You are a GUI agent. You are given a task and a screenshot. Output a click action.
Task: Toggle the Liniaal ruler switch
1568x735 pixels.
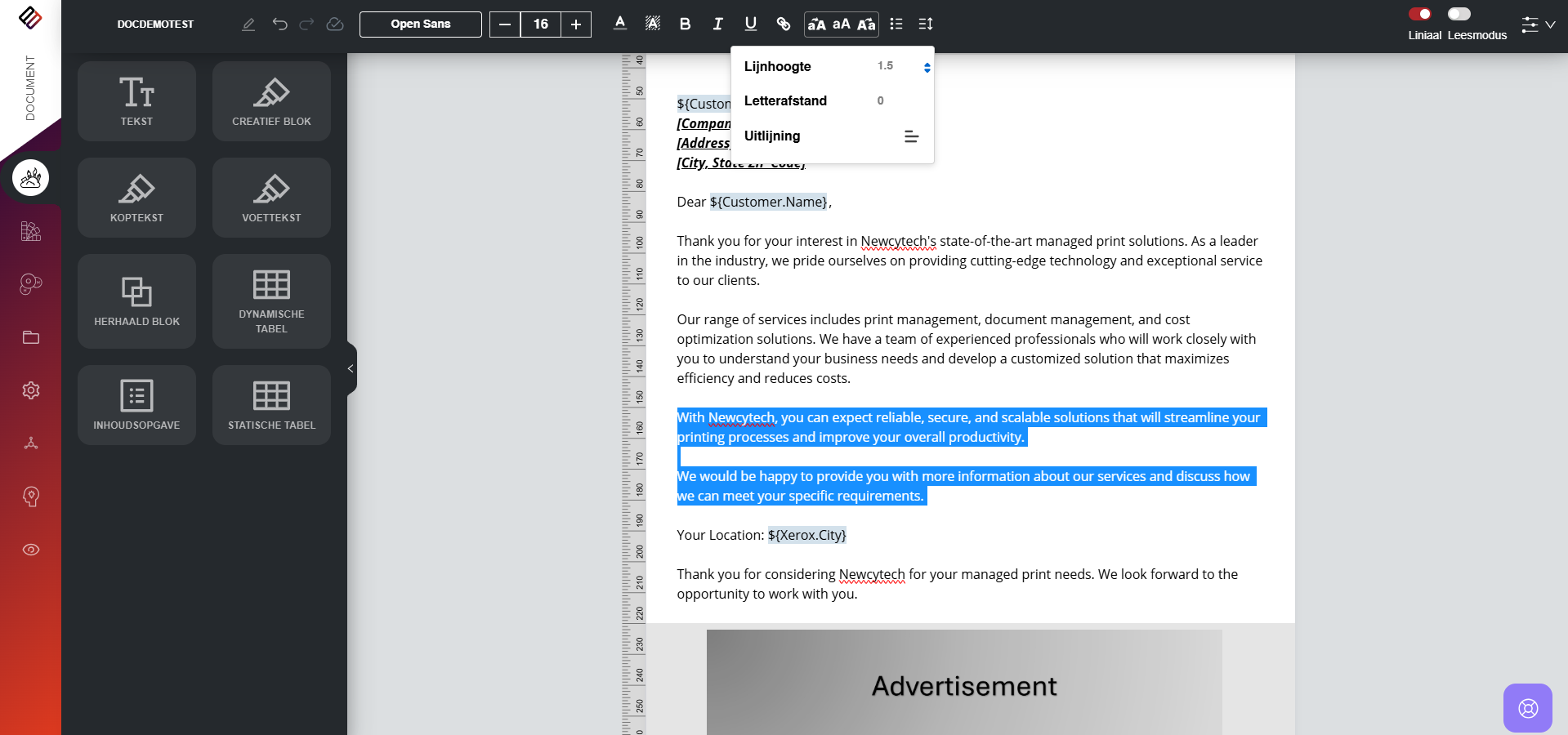[x=1419, y=14]
